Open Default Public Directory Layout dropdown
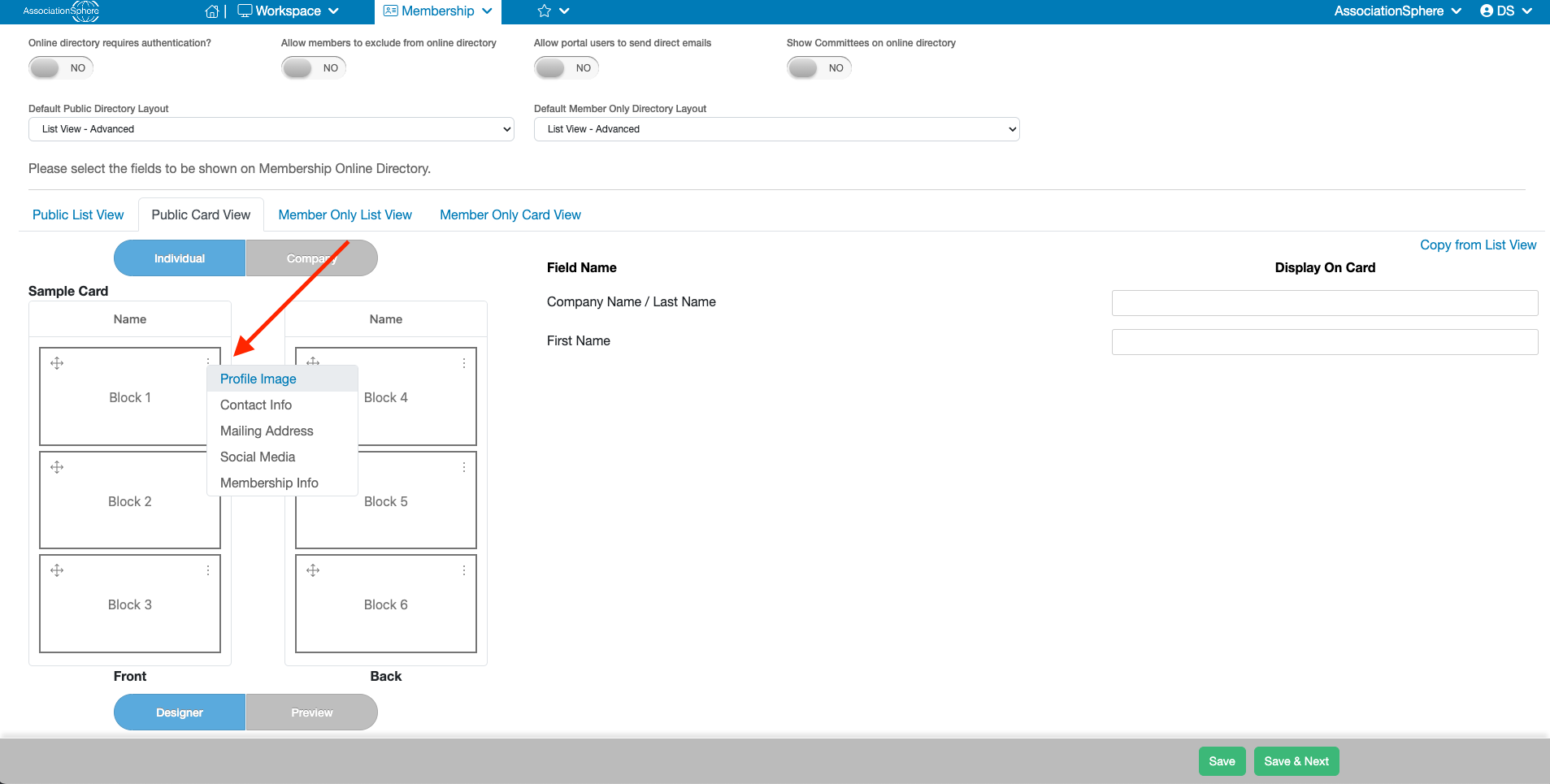1550x784 pixels. tap(271, 129)
